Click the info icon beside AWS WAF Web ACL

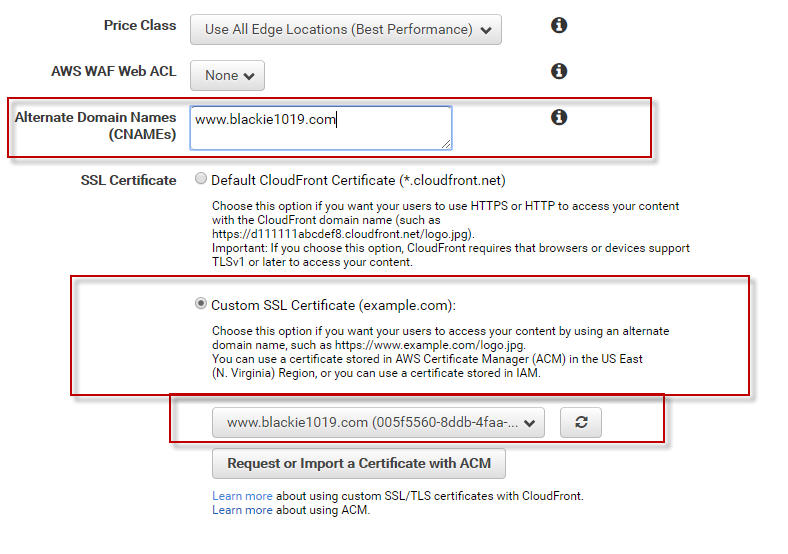pos(559,71)
